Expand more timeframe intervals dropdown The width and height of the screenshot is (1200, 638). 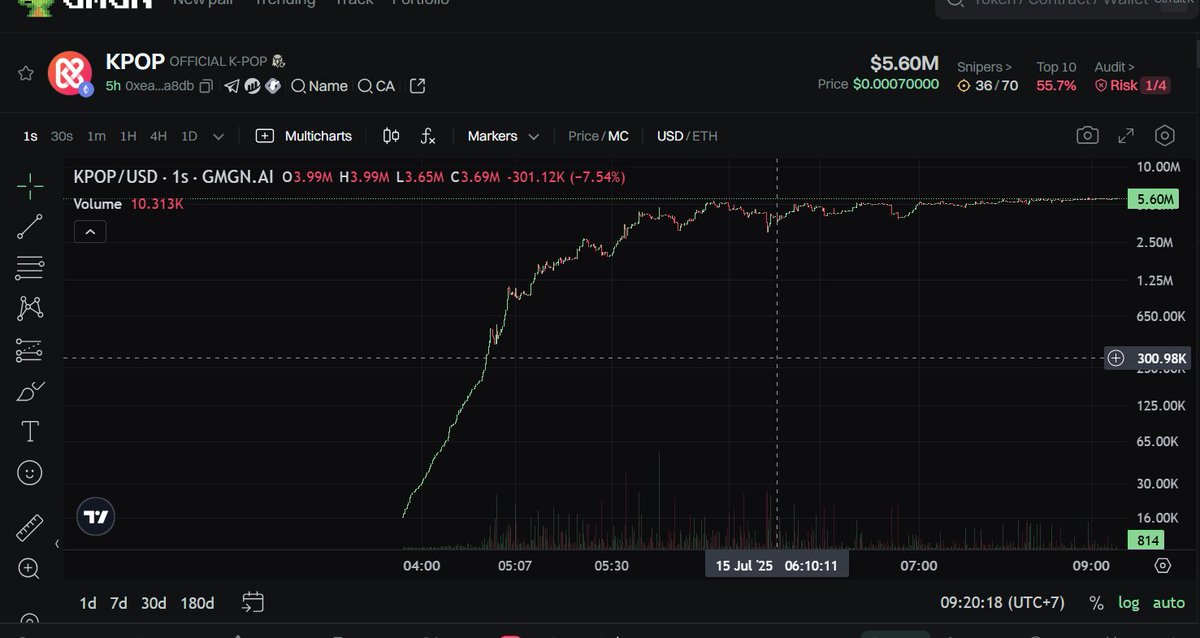click(x=219, y=136)
